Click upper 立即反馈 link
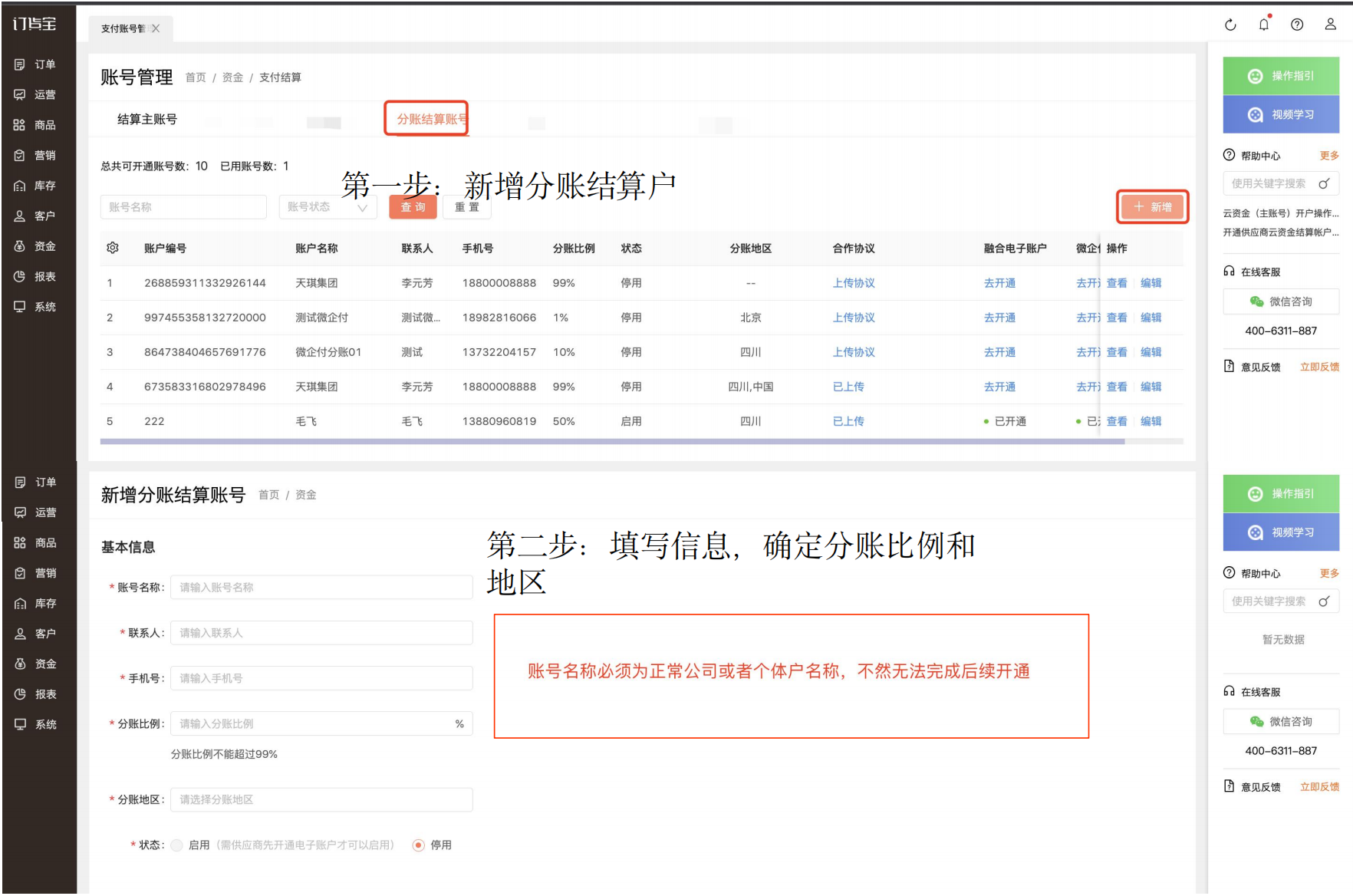Image resolution: width=1353 pixels, height=896 pixels. pos(1319,367)
